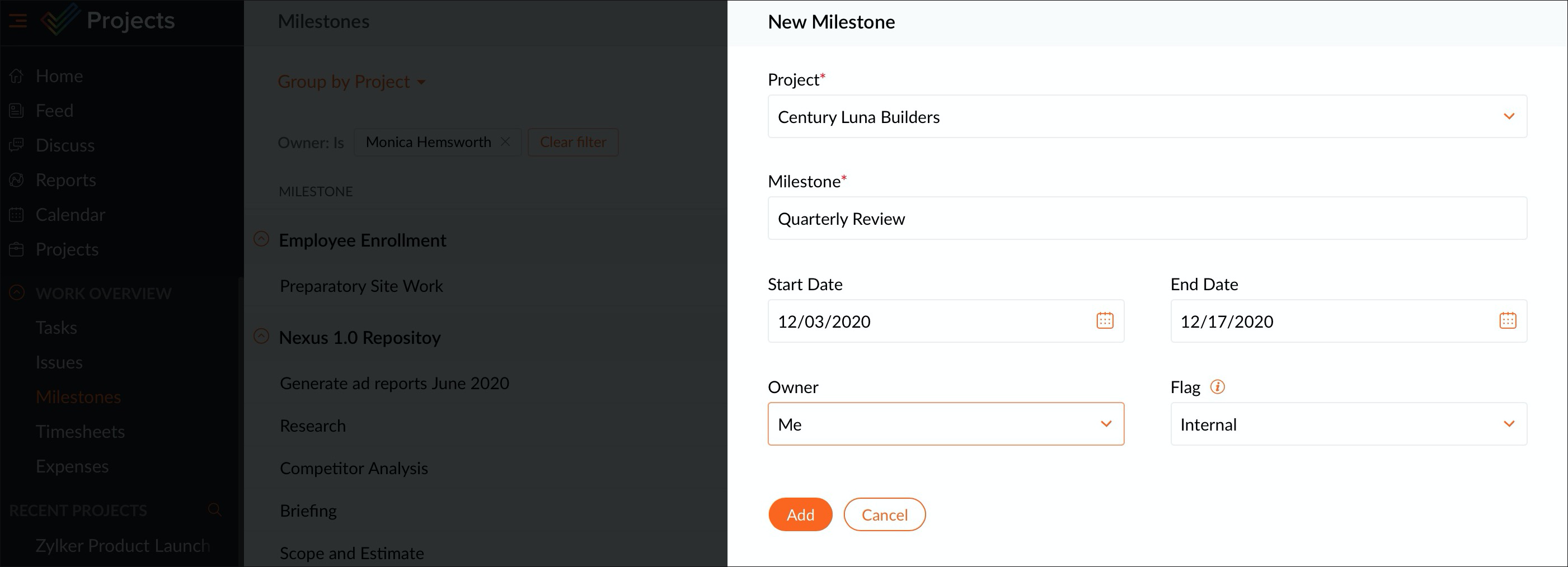Click the Projects app logo
The height and width of the screenshot is (567, 1568).
(x=60, y=20)
